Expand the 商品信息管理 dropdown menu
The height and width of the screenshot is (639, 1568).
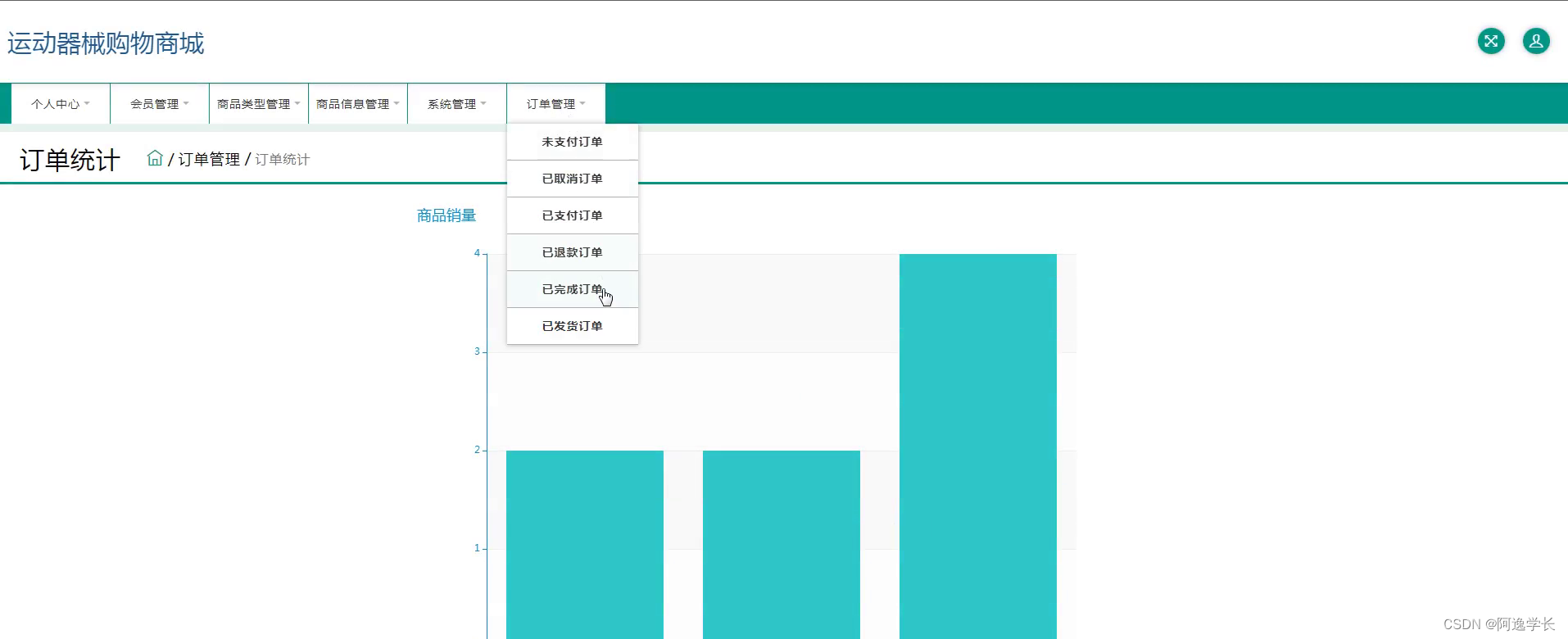coord(358,104)
